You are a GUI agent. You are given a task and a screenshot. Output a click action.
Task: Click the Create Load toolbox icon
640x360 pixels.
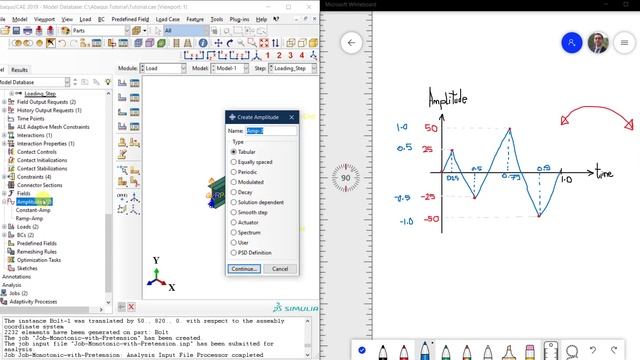pyautogui.click(x=122, y=83)
